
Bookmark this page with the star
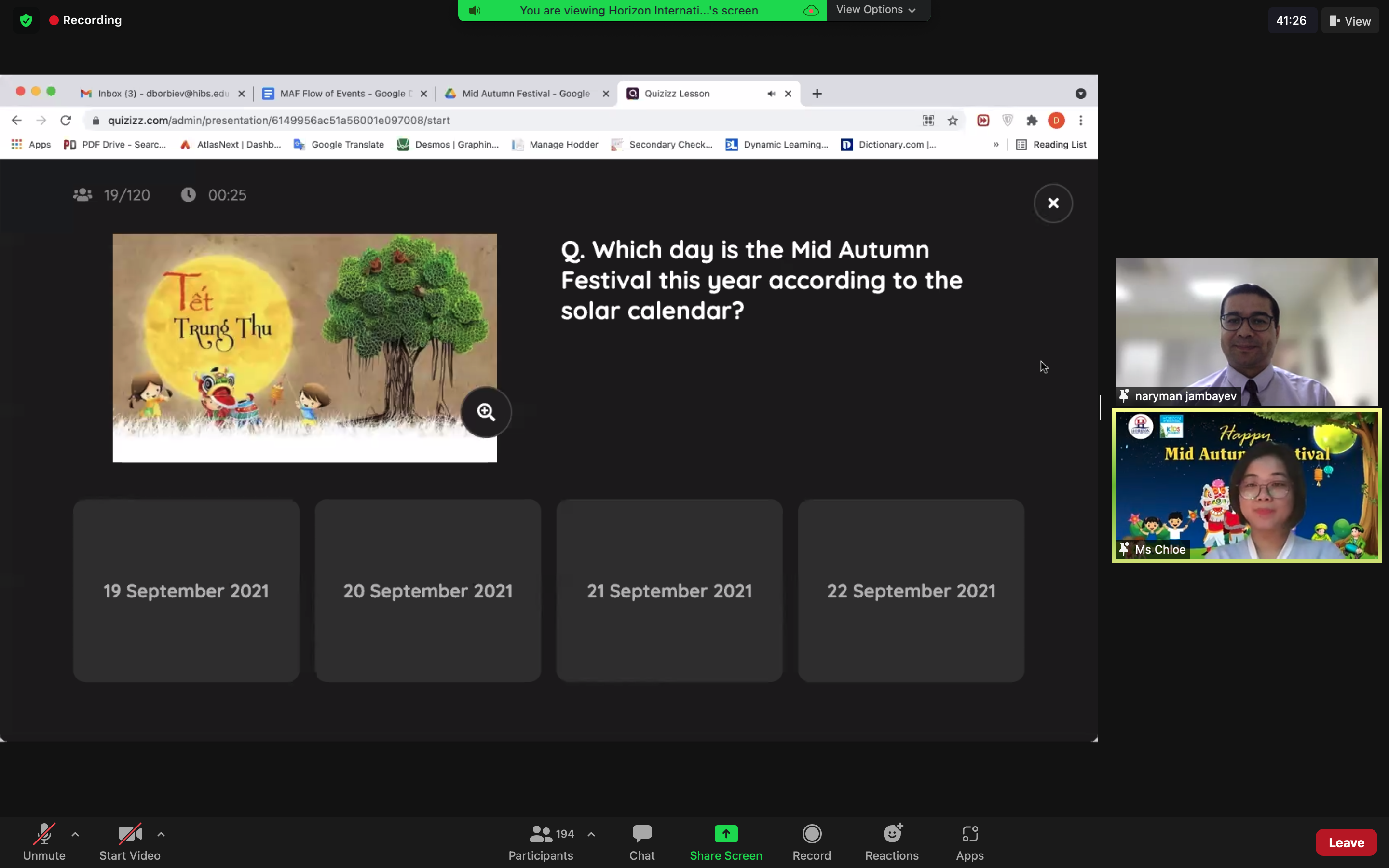pyautogui.click(x=953, y=120)
